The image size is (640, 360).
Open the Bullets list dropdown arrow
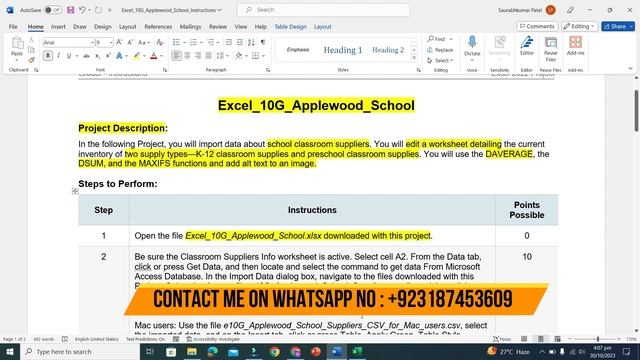184,42
